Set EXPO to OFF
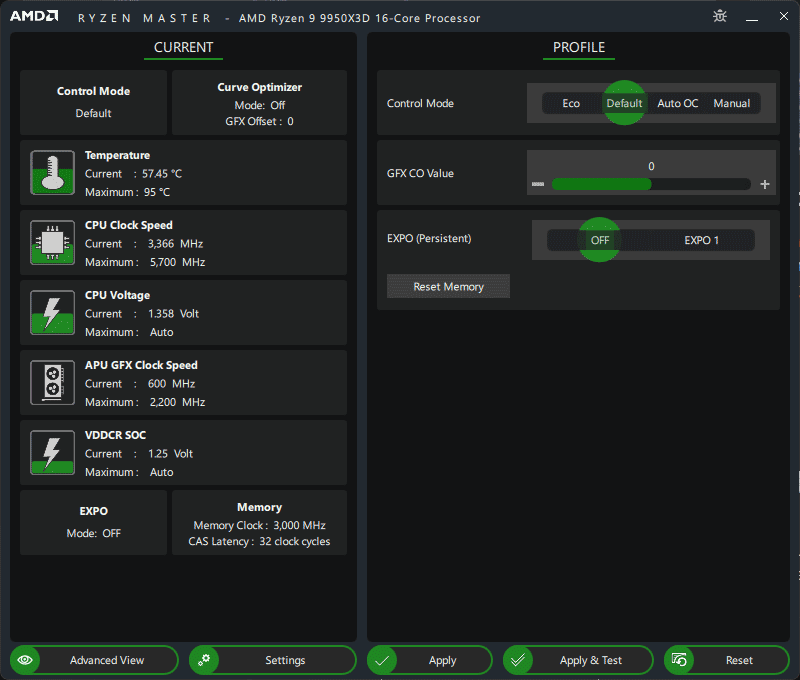 click(599, 240)
